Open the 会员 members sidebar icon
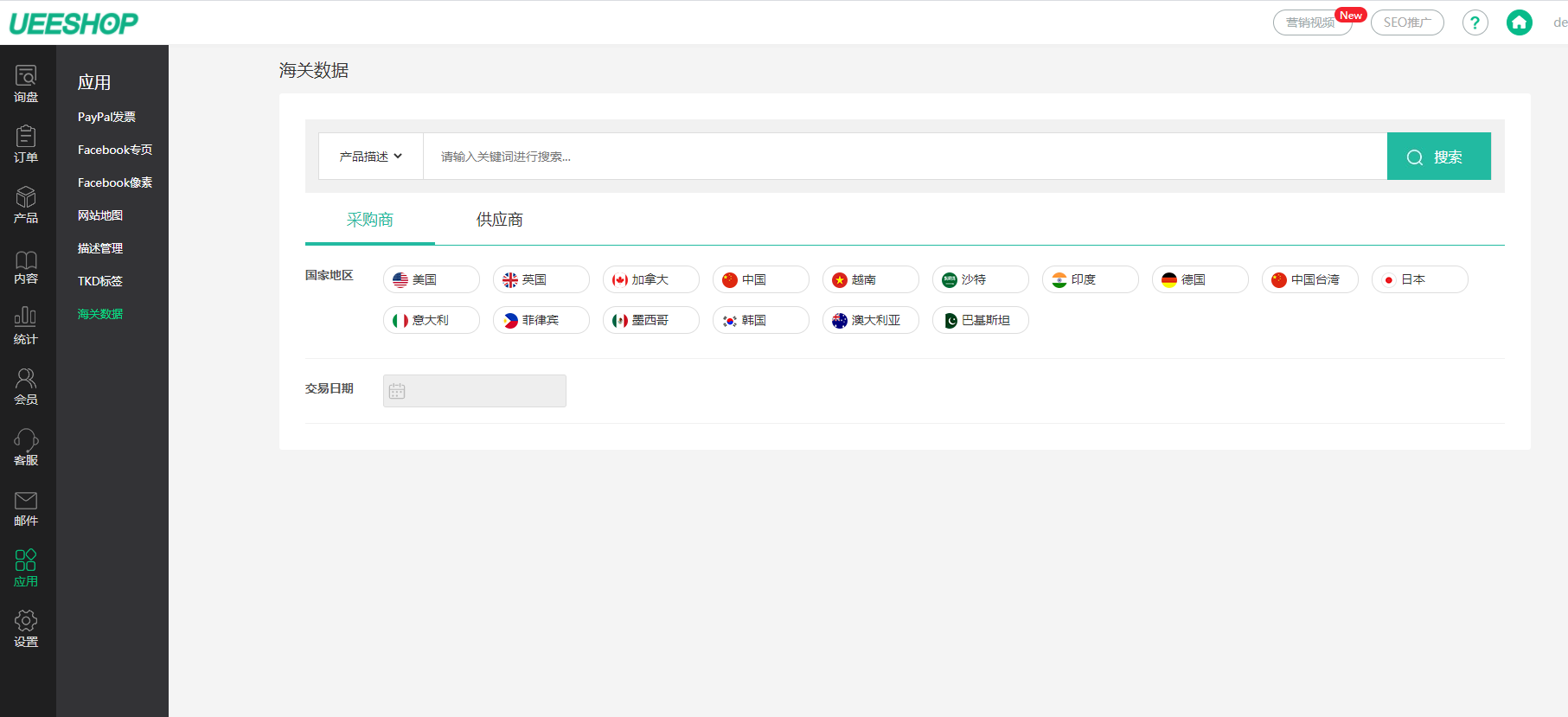This screenshot has width=1568, height=717. coord(26,387)
